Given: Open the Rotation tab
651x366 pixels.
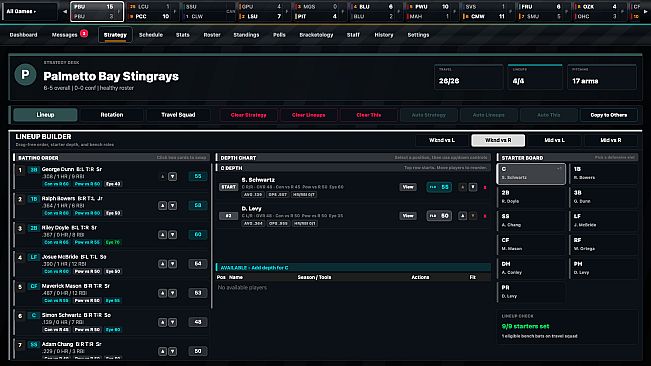Looking at the screenshot, I should [x=112, y=115].
